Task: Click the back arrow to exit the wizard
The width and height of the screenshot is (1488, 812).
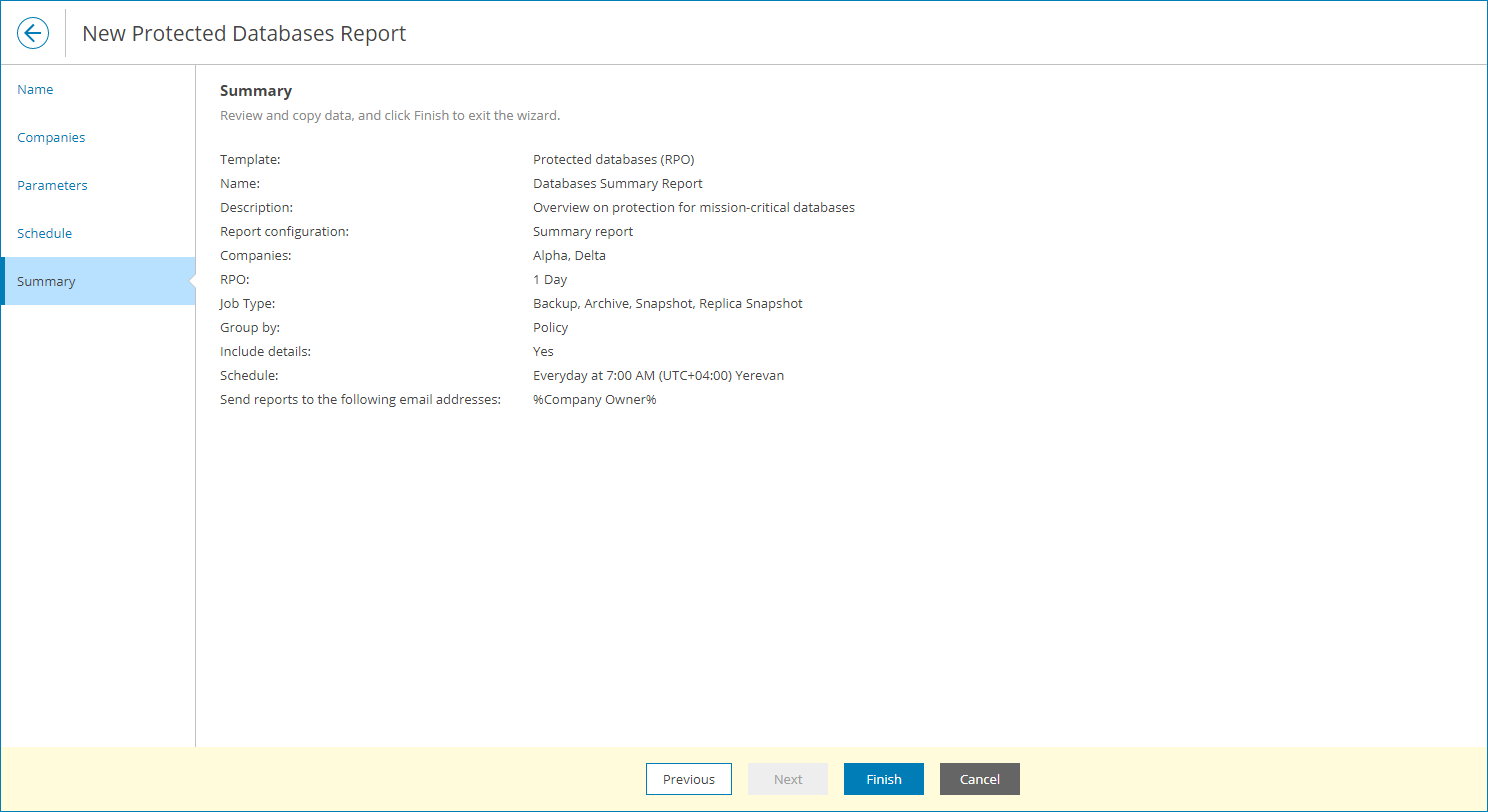Action: click(33, 32)
